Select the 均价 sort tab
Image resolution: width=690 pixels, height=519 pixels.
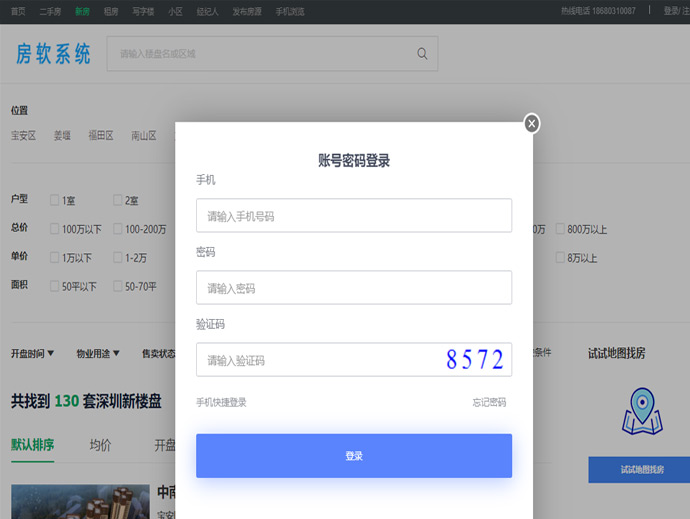coord(100,445)
